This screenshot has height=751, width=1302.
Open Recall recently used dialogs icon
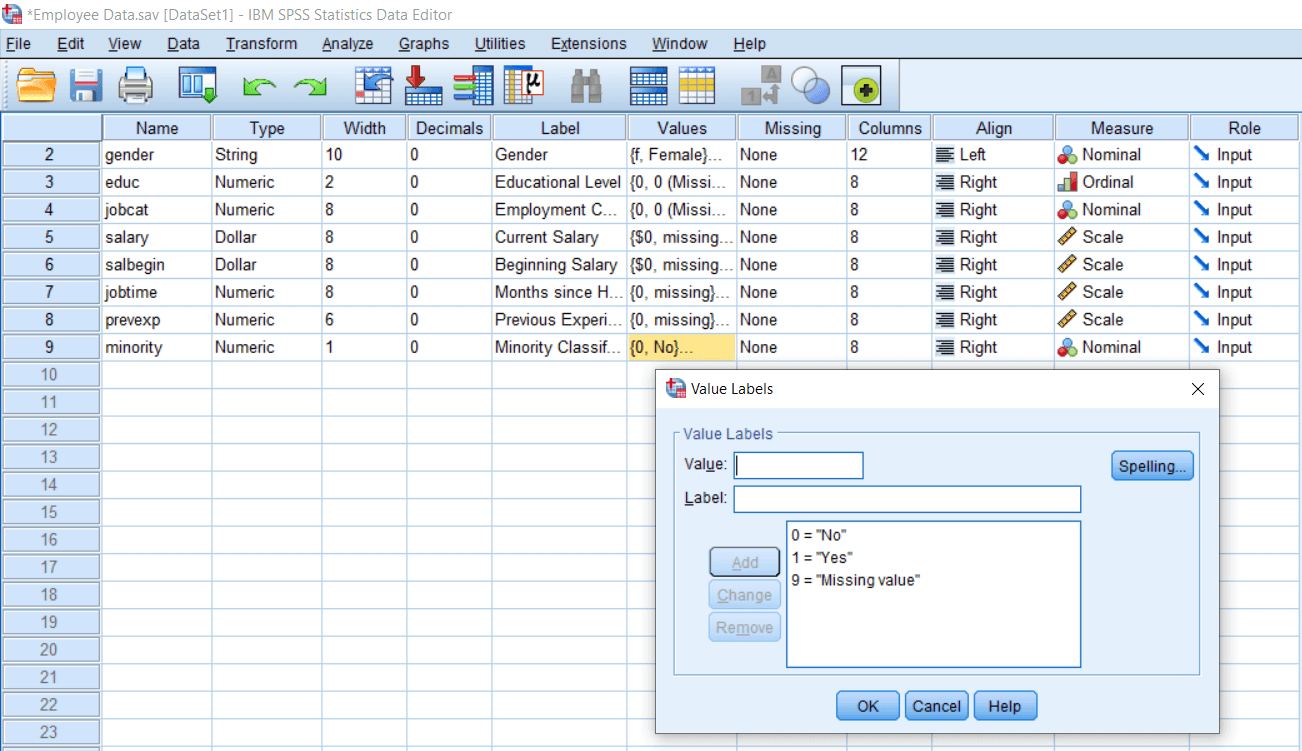pos(198,87)
